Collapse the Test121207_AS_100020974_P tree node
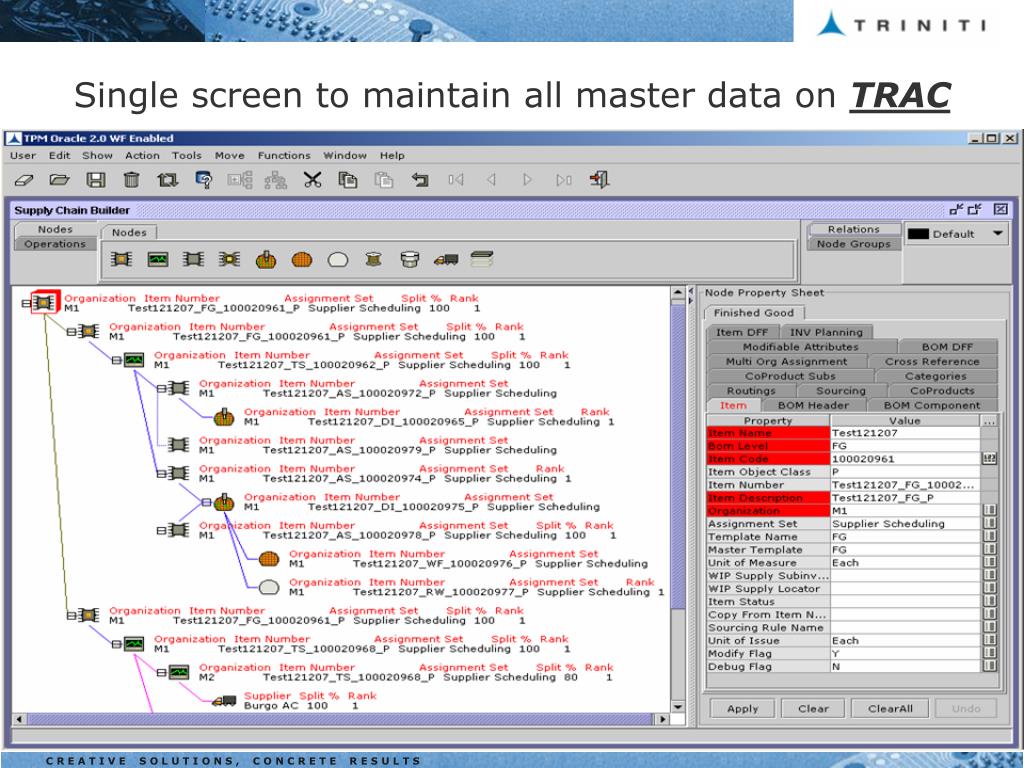This screenshot has height=768, width=1024. pyautogui.click(x=161, y=473)
